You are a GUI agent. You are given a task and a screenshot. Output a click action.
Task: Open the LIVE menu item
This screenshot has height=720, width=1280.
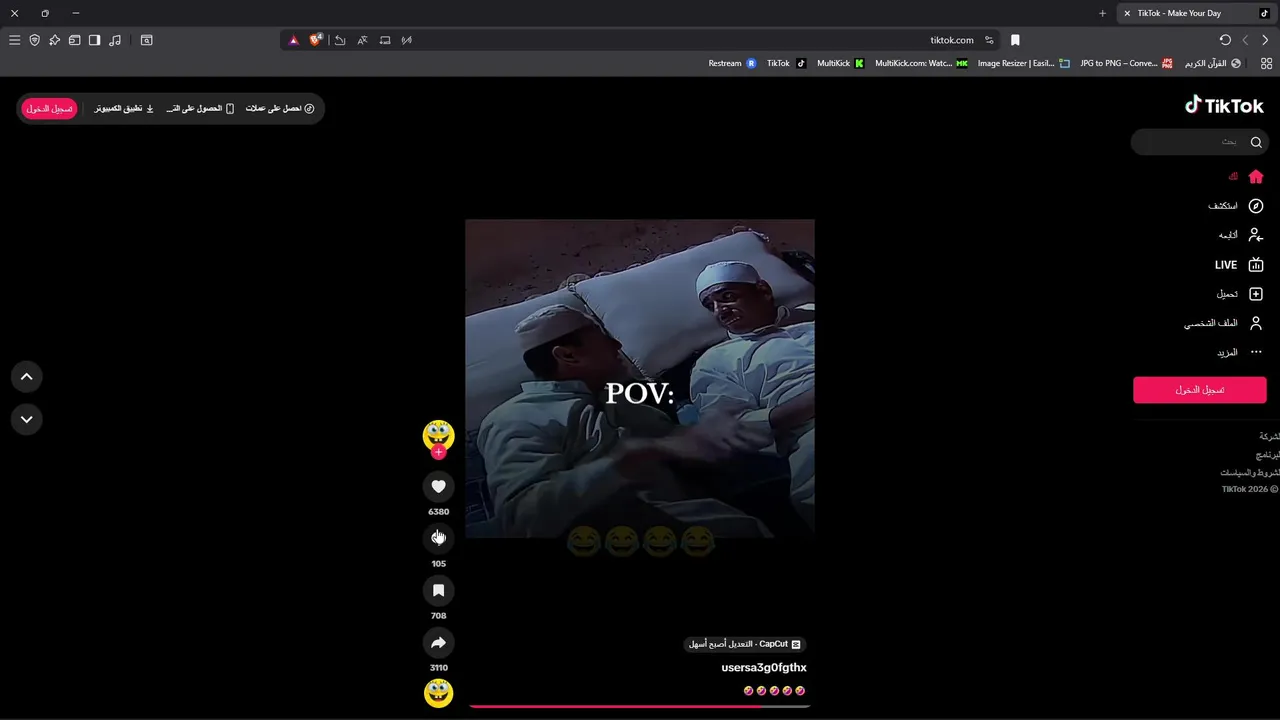1239,265
